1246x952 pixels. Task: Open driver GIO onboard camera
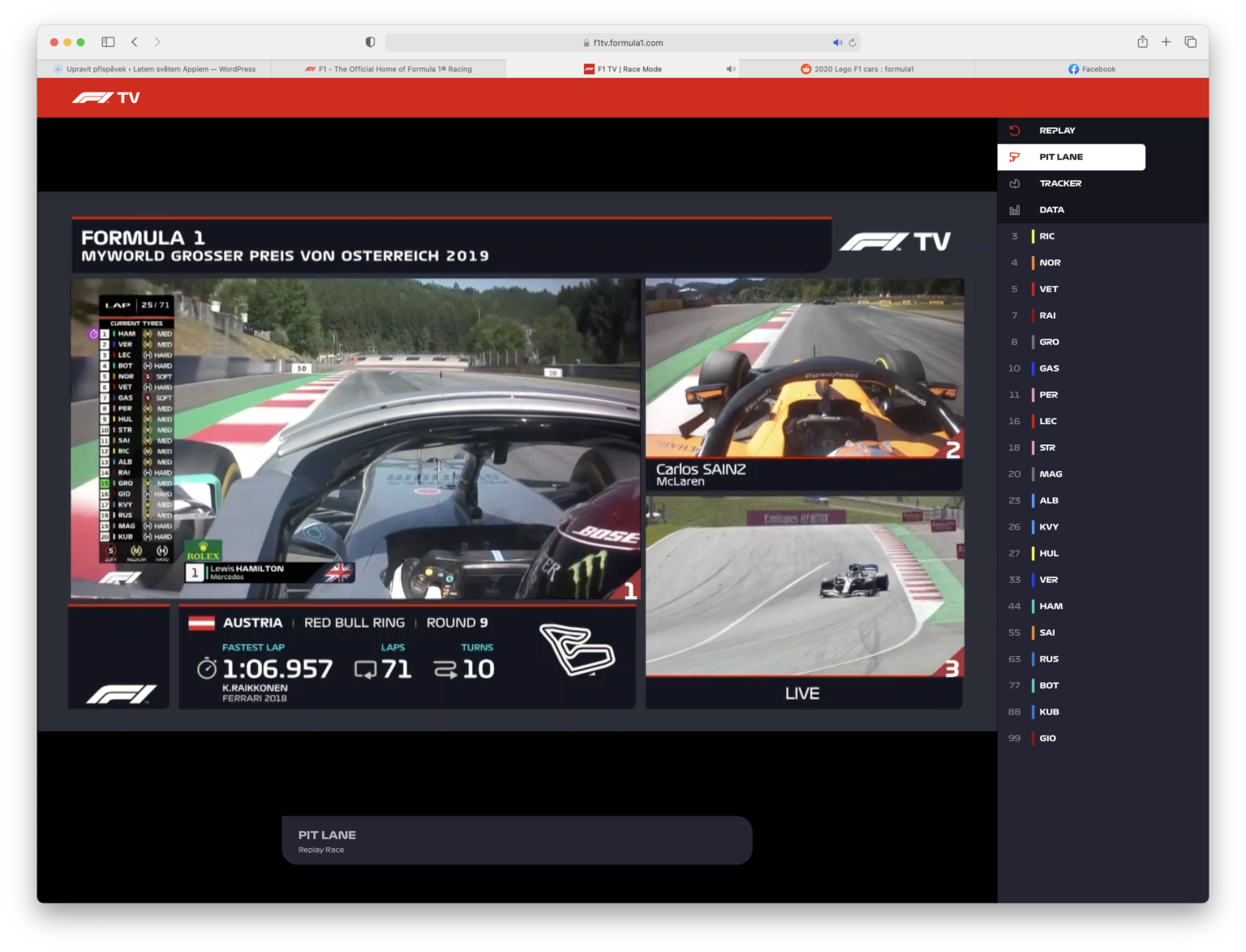pyautogui.click(x=1071, y=739)
